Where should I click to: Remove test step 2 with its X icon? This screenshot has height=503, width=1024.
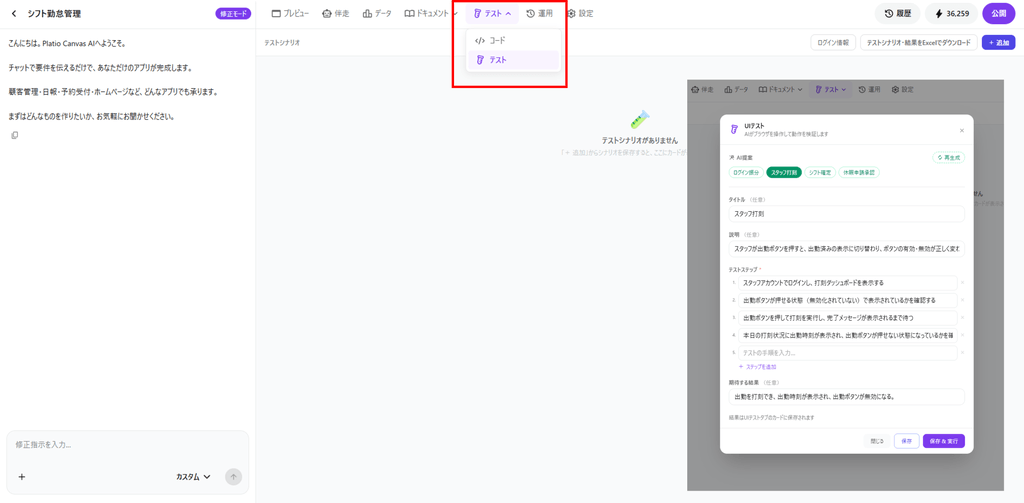(963, 300)
